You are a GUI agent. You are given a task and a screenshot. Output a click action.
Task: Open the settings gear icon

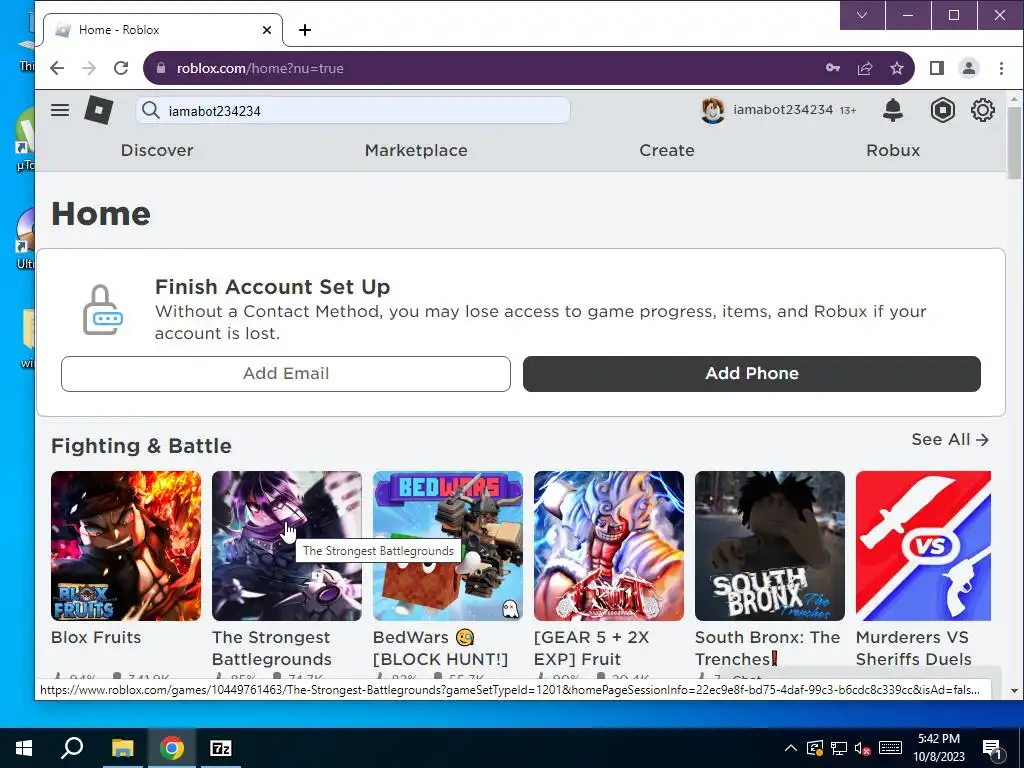point(982,110)
